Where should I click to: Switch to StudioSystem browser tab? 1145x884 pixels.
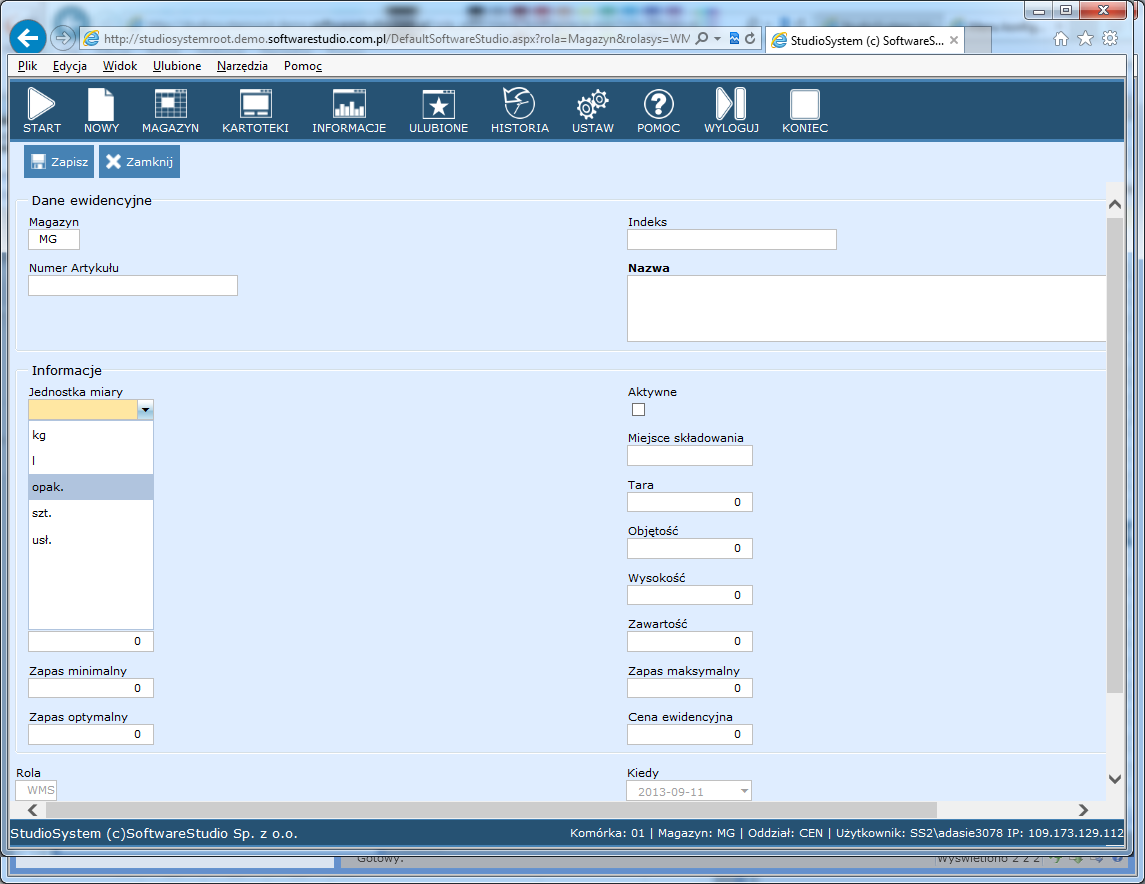coord(865,40)
